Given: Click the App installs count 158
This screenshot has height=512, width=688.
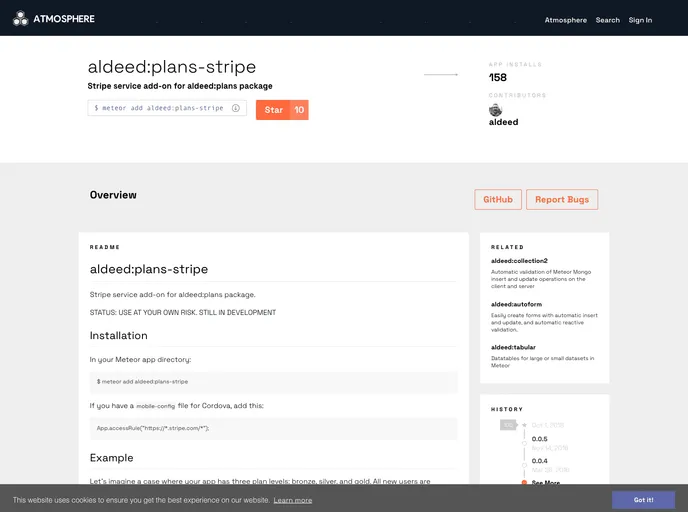Looking at the screenshot, I should click(498, 77).
